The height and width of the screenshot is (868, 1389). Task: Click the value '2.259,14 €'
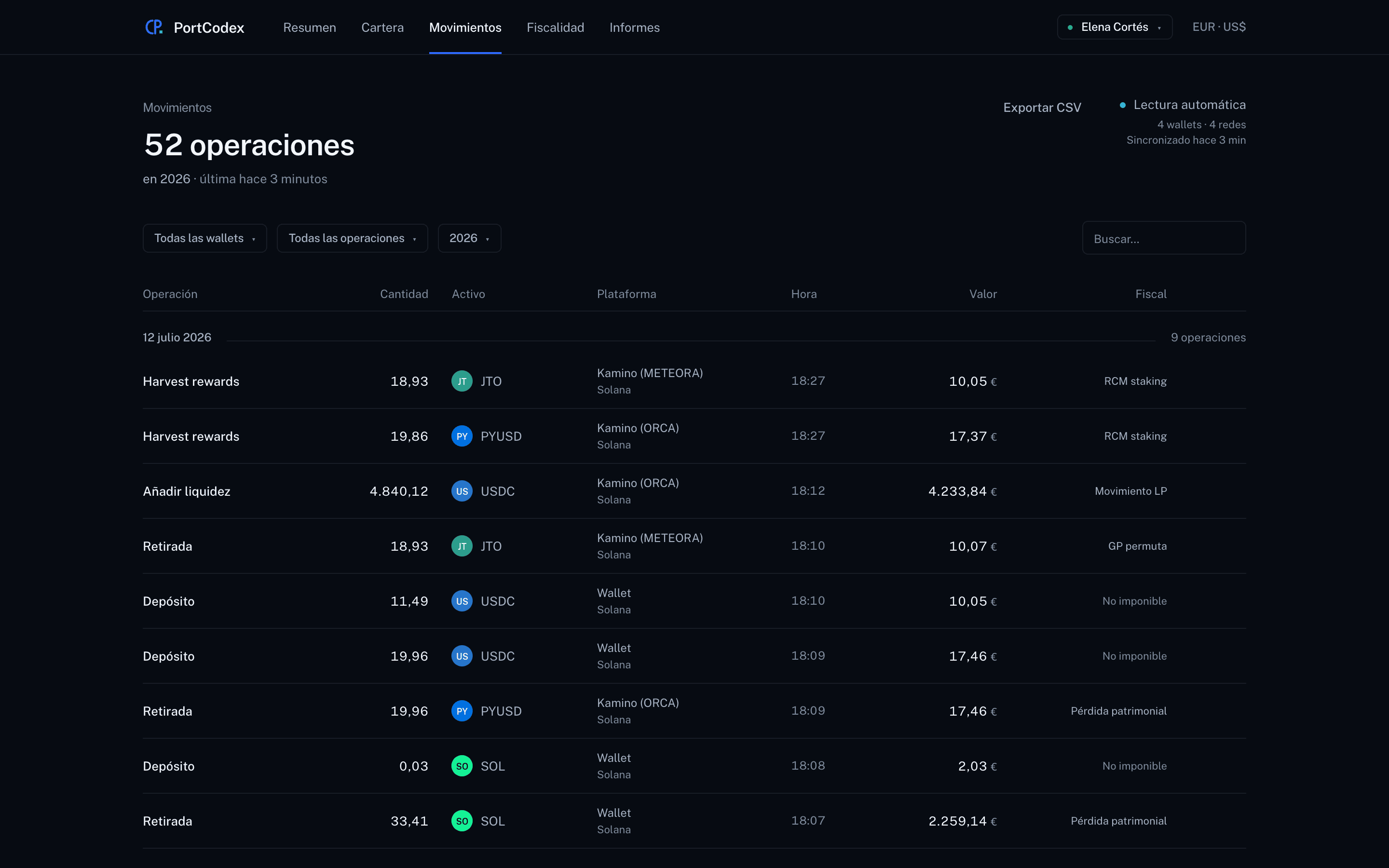(963, 821)
